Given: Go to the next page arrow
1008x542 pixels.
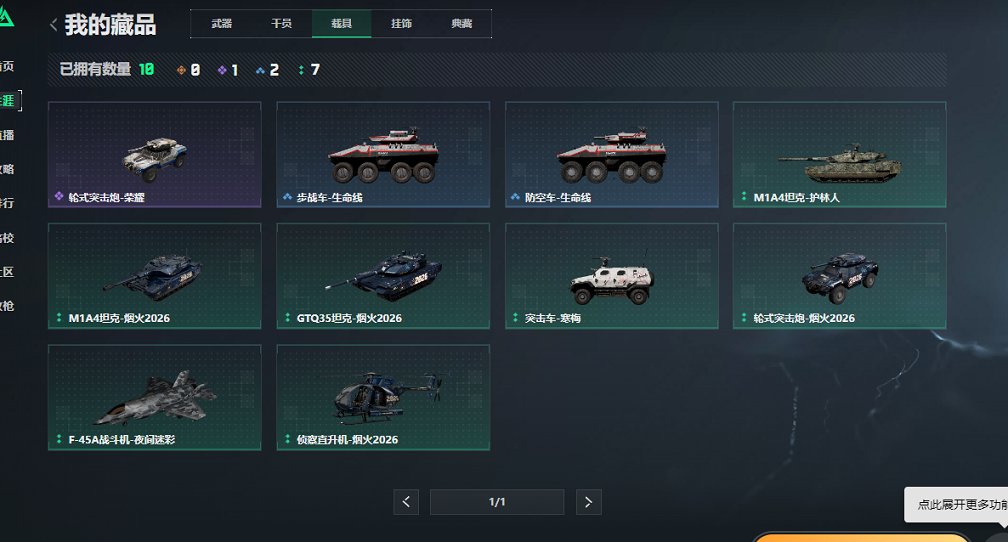Looking at the screenshot, I should coord(588,502).
